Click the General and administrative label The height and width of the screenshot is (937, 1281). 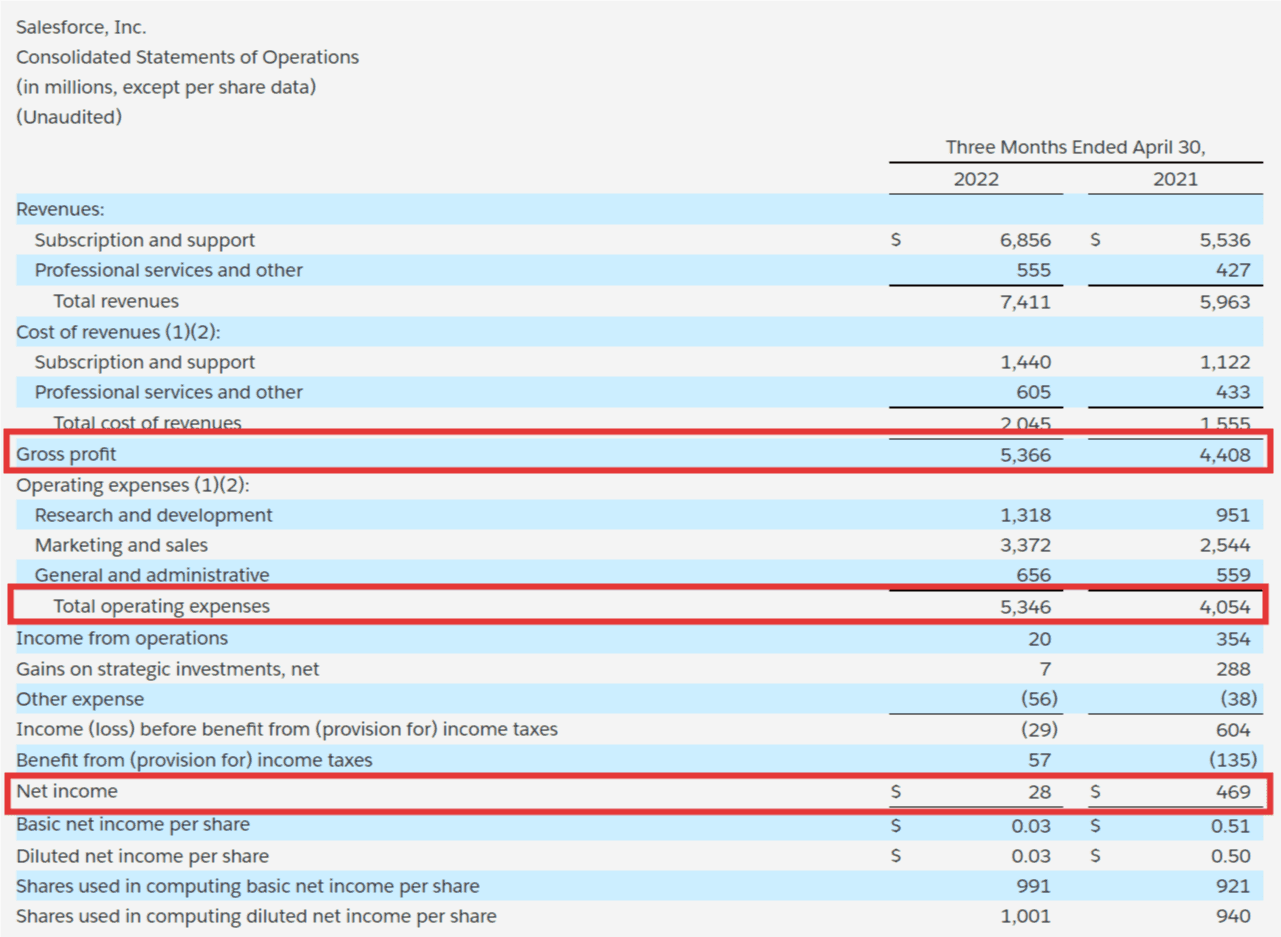pyautogui.click(x=151, y=575)
